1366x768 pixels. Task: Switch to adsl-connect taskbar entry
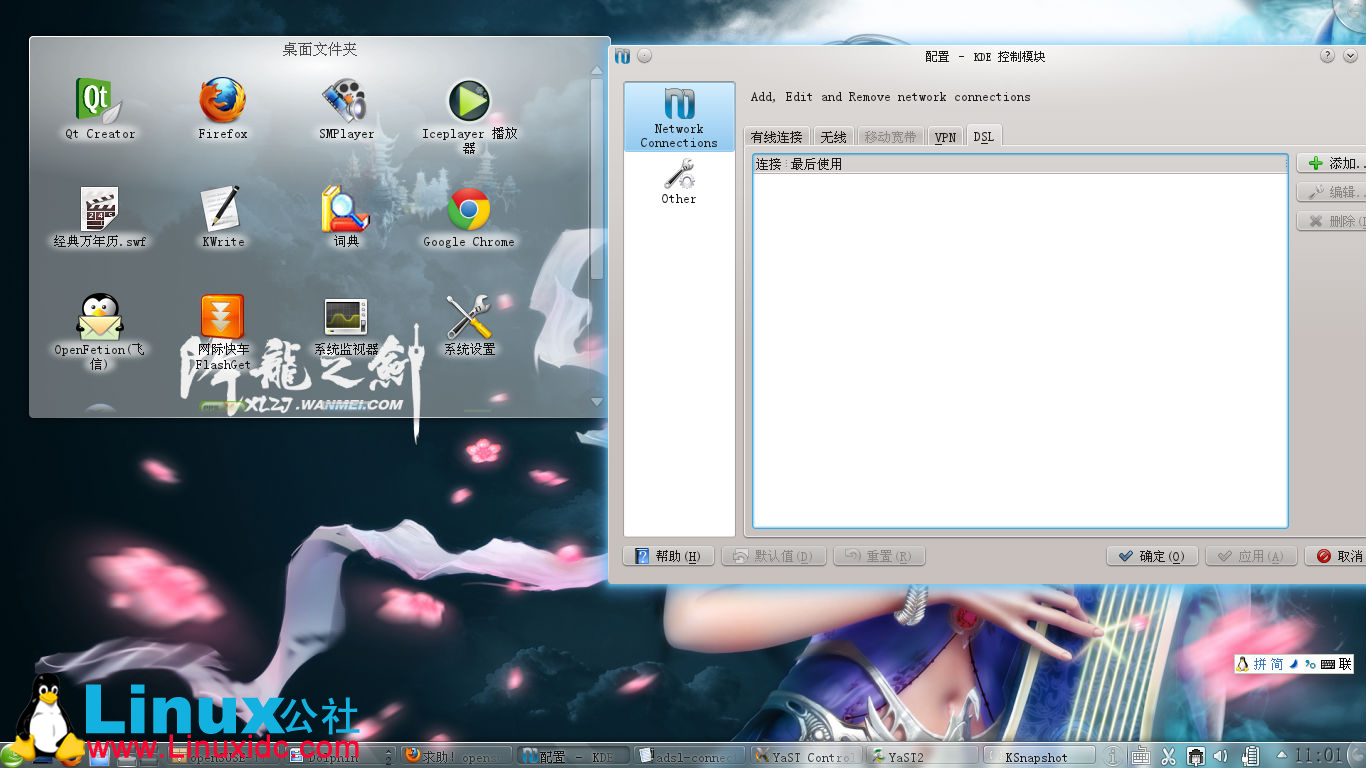(690, 757)
